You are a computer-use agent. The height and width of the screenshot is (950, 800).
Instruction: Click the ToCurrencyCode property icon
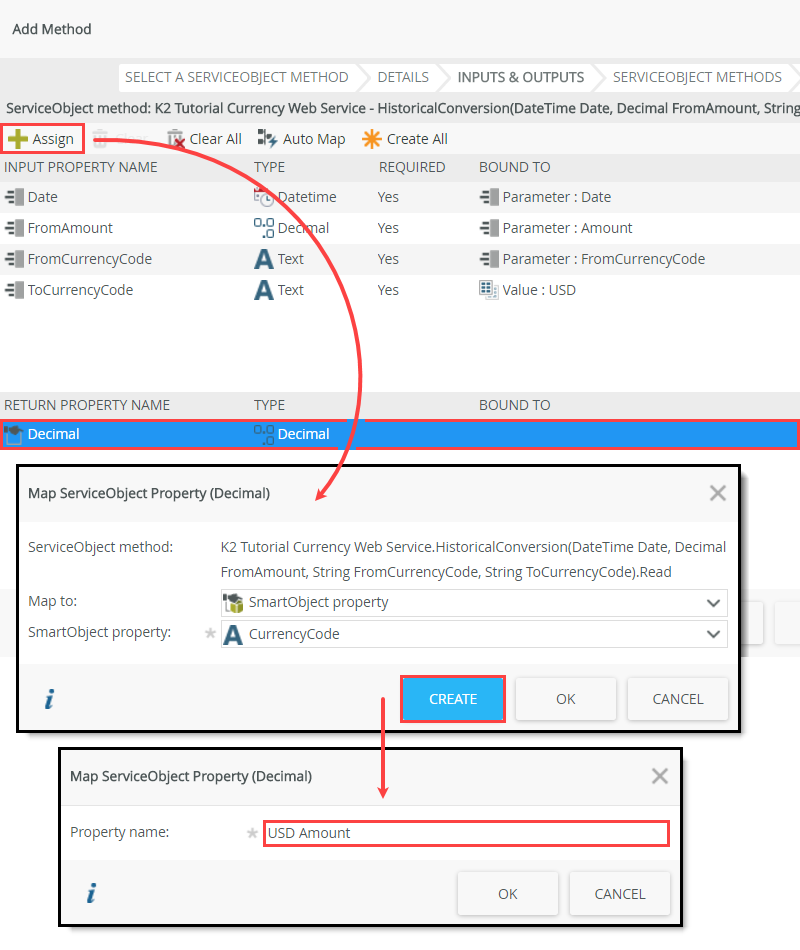point(15,290)
